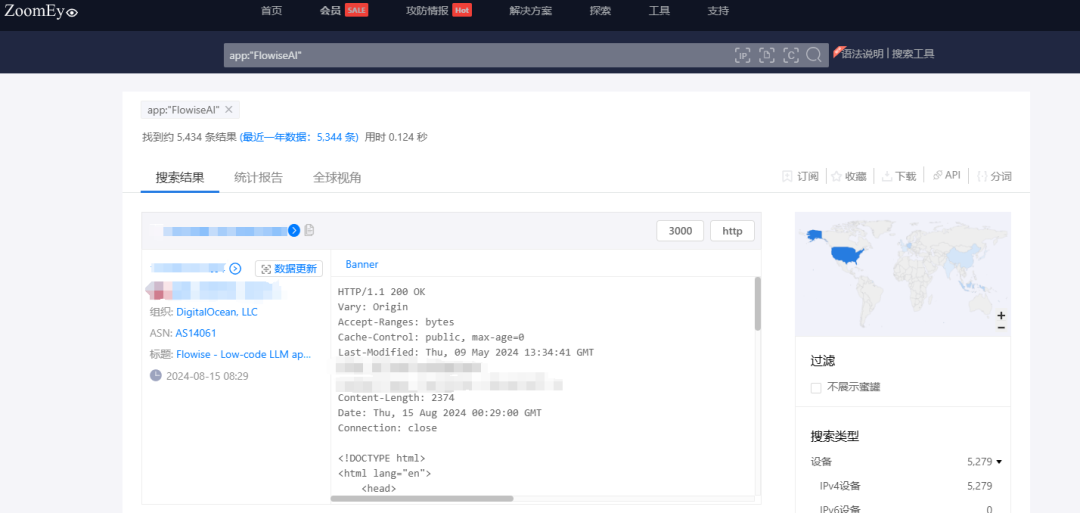Click the 分词 tokenizer icon
This screenshot has height=513, width=1080.
tap(982, 176)
